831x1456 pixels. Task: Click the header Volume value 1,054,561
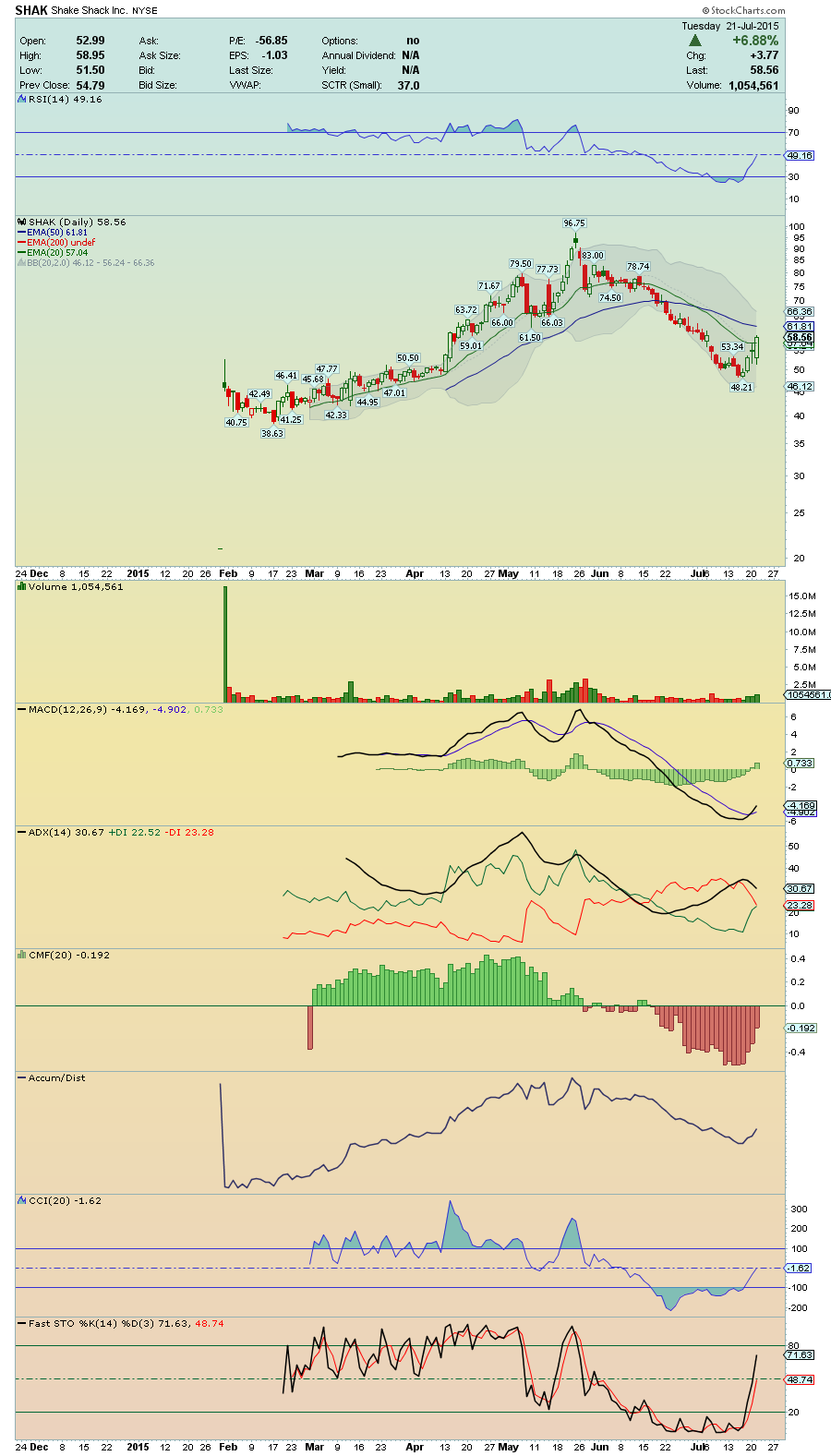752,85
